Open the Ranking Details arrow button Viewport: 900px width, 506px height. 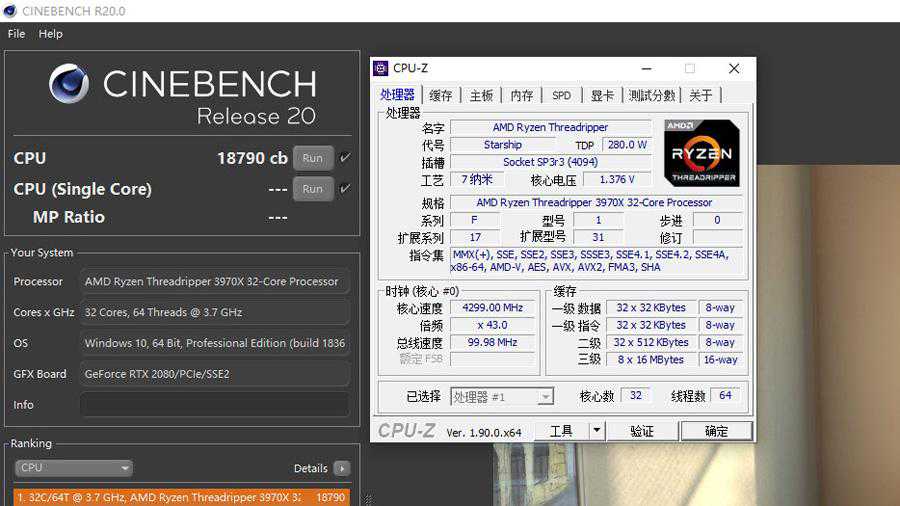(342, 468)
